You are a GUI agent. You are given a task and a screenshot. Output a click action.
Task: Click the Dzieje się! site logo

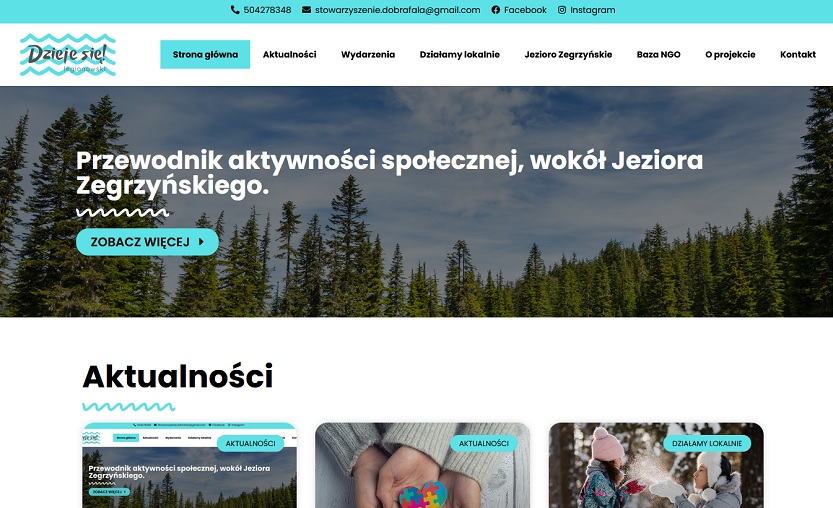[67, 55]
